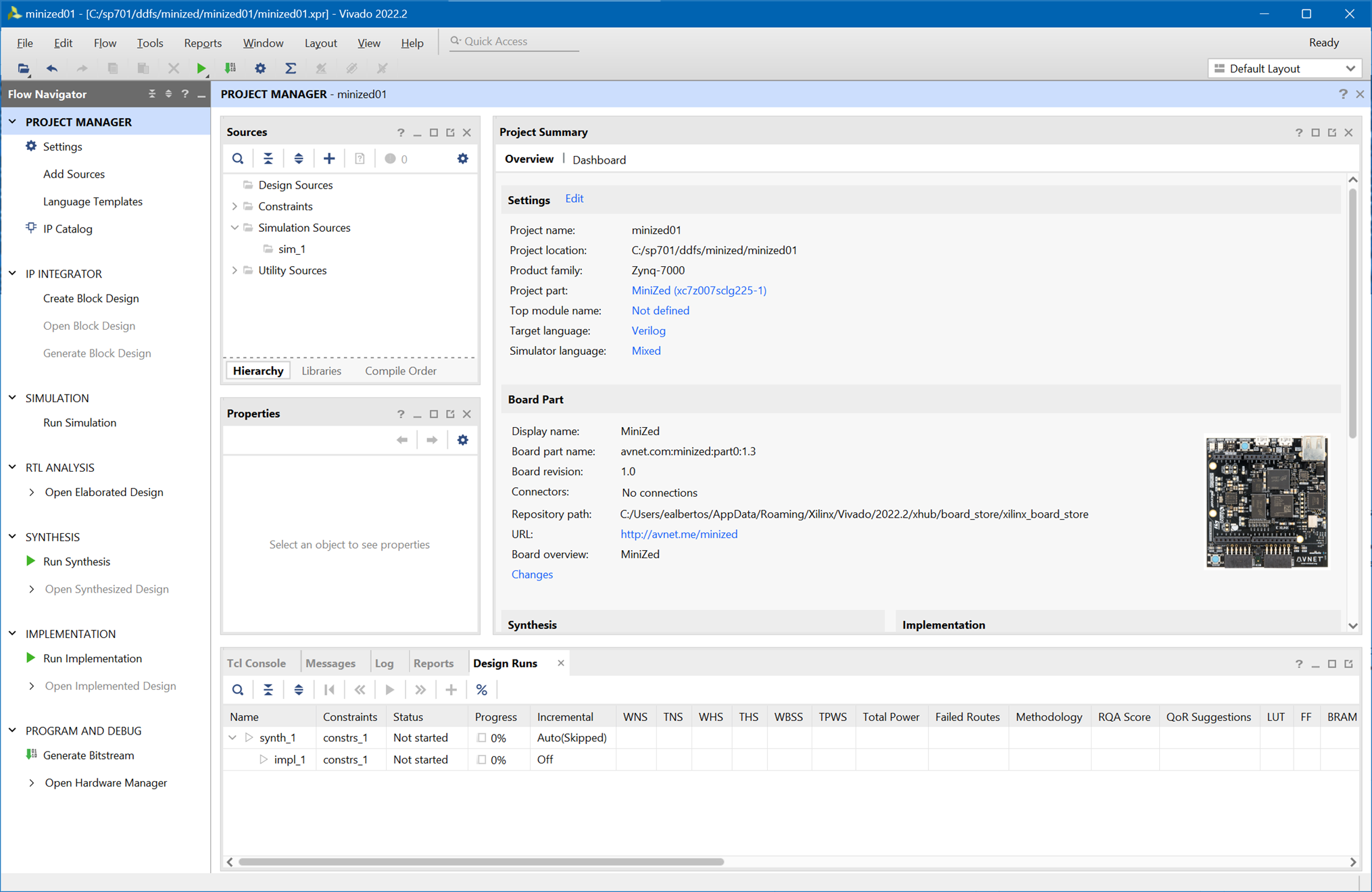The image size is (1372, 892).
Task: Add a new run with the Design Runs plus
Action: click(x=451, y=690)
